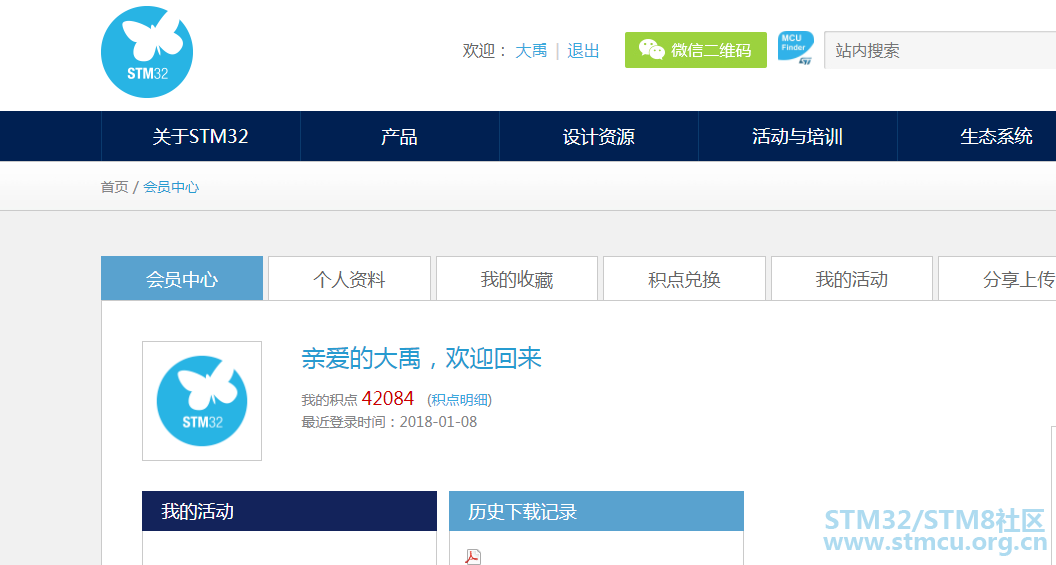Open the 产品 menu
The height and width of the screenshot is (565, 1056).
(399, 137)
